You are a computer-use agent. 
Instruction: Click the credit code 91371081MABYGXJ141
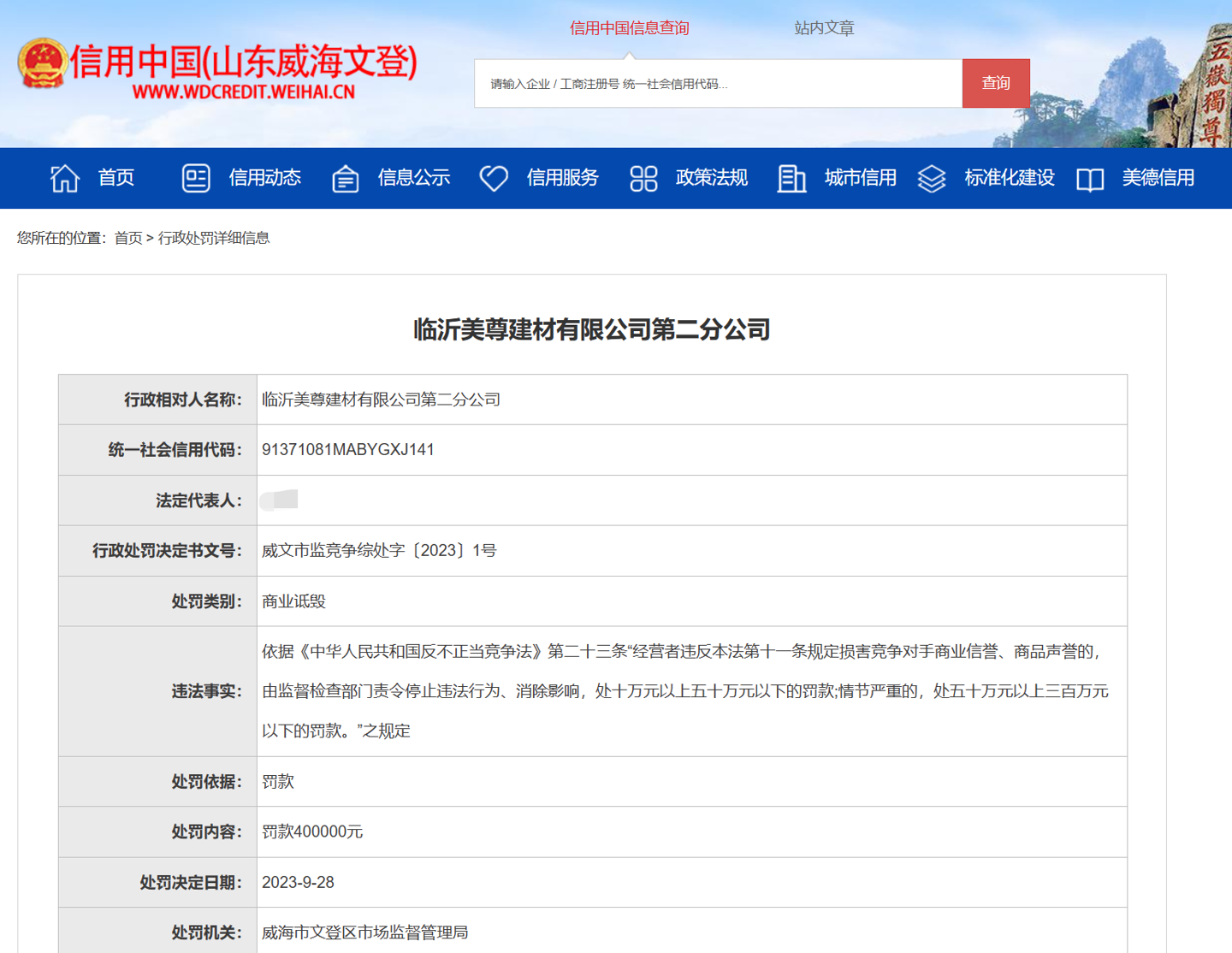point(347,449)
